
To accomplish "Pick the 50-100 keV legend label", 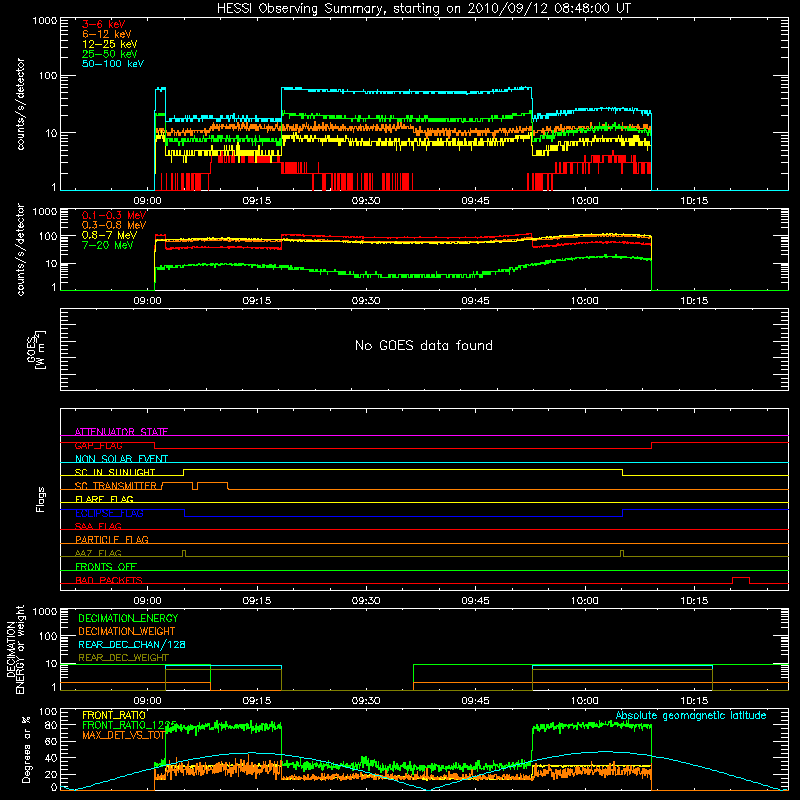I will [x=113, y=64].
